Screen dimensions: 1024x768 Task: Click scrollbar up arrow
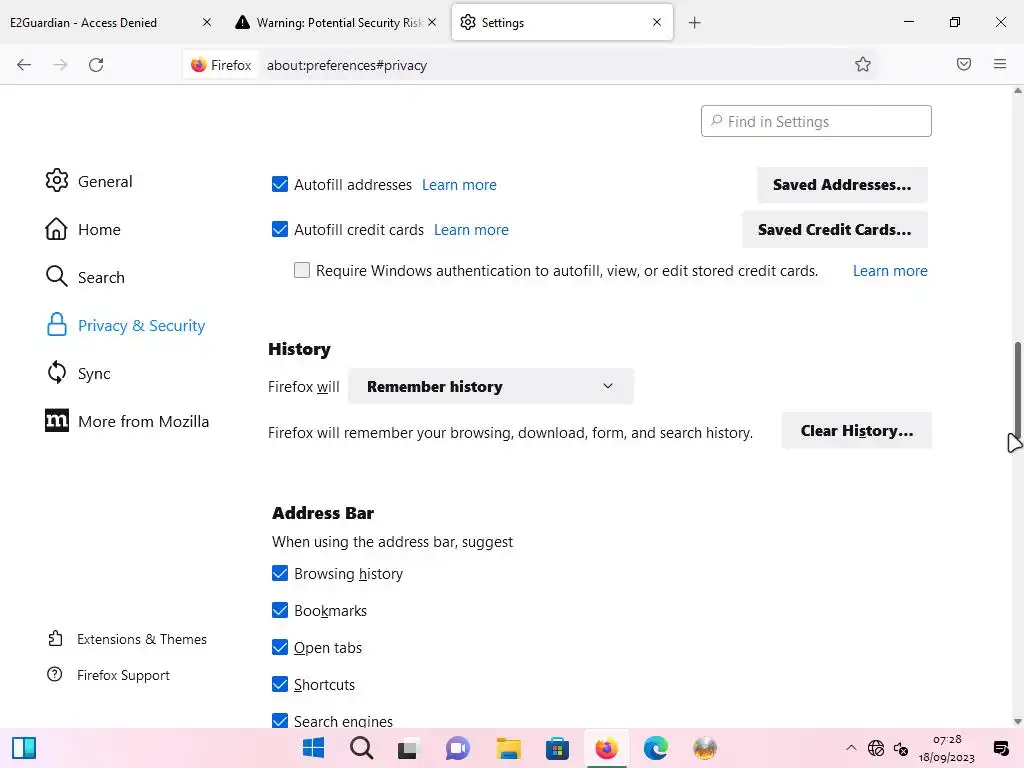[x=1017, y=91]
